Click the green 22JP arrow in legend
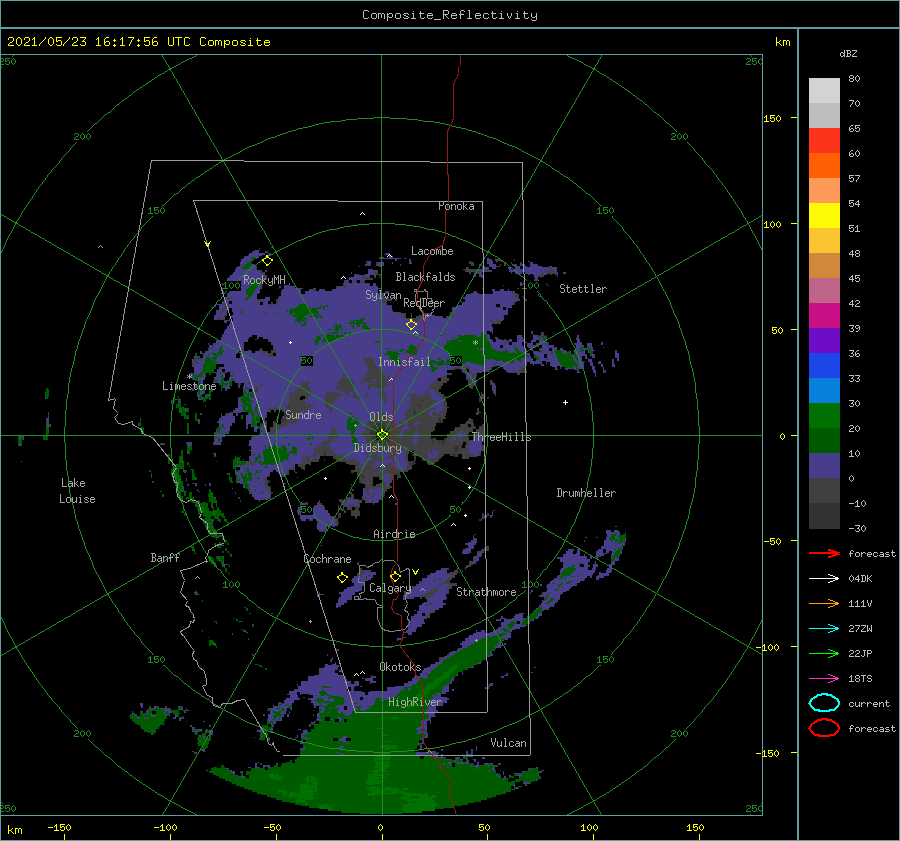The width and height of the screenshot is (900, 841). [824, 653]
